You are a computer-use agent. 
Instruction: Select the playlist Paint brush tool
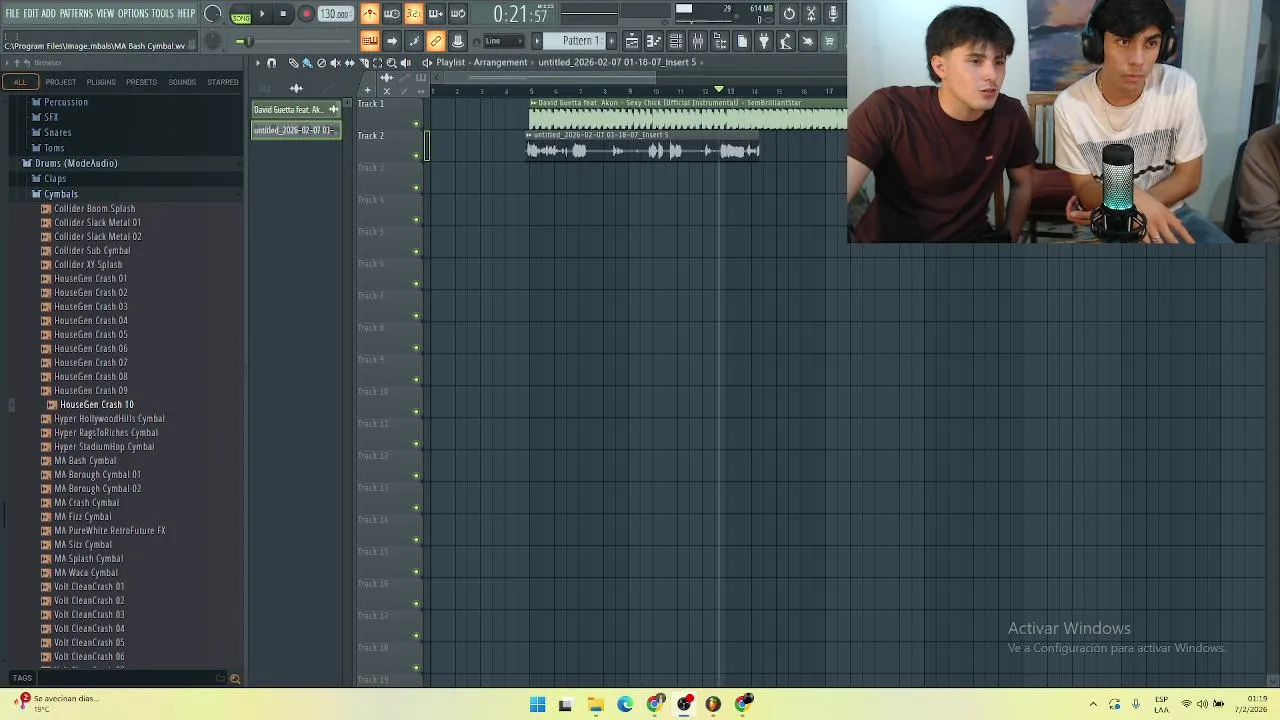tap(307, 63)
